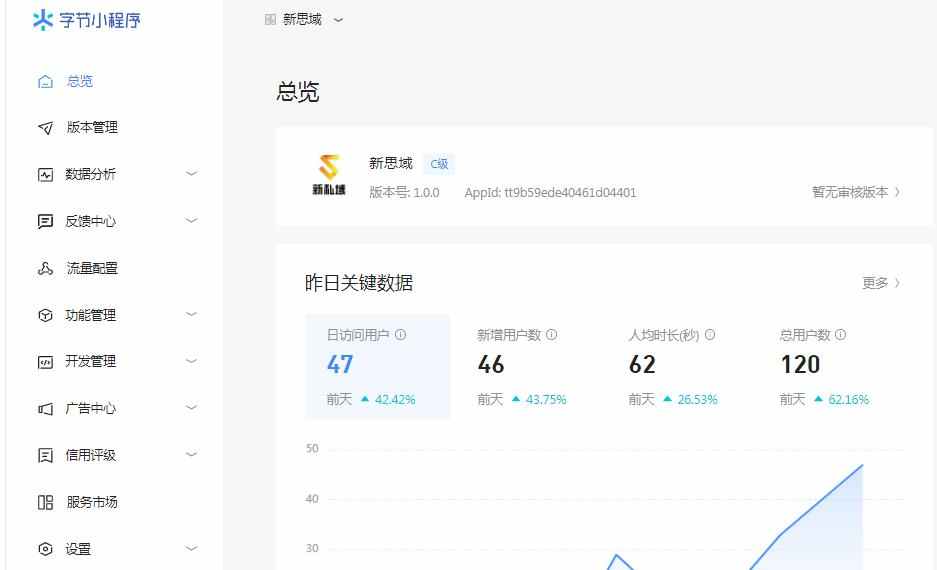Expand the 信用评级 menu chevron
Viewport: 937px width, 570px height.
coord(191,455)
